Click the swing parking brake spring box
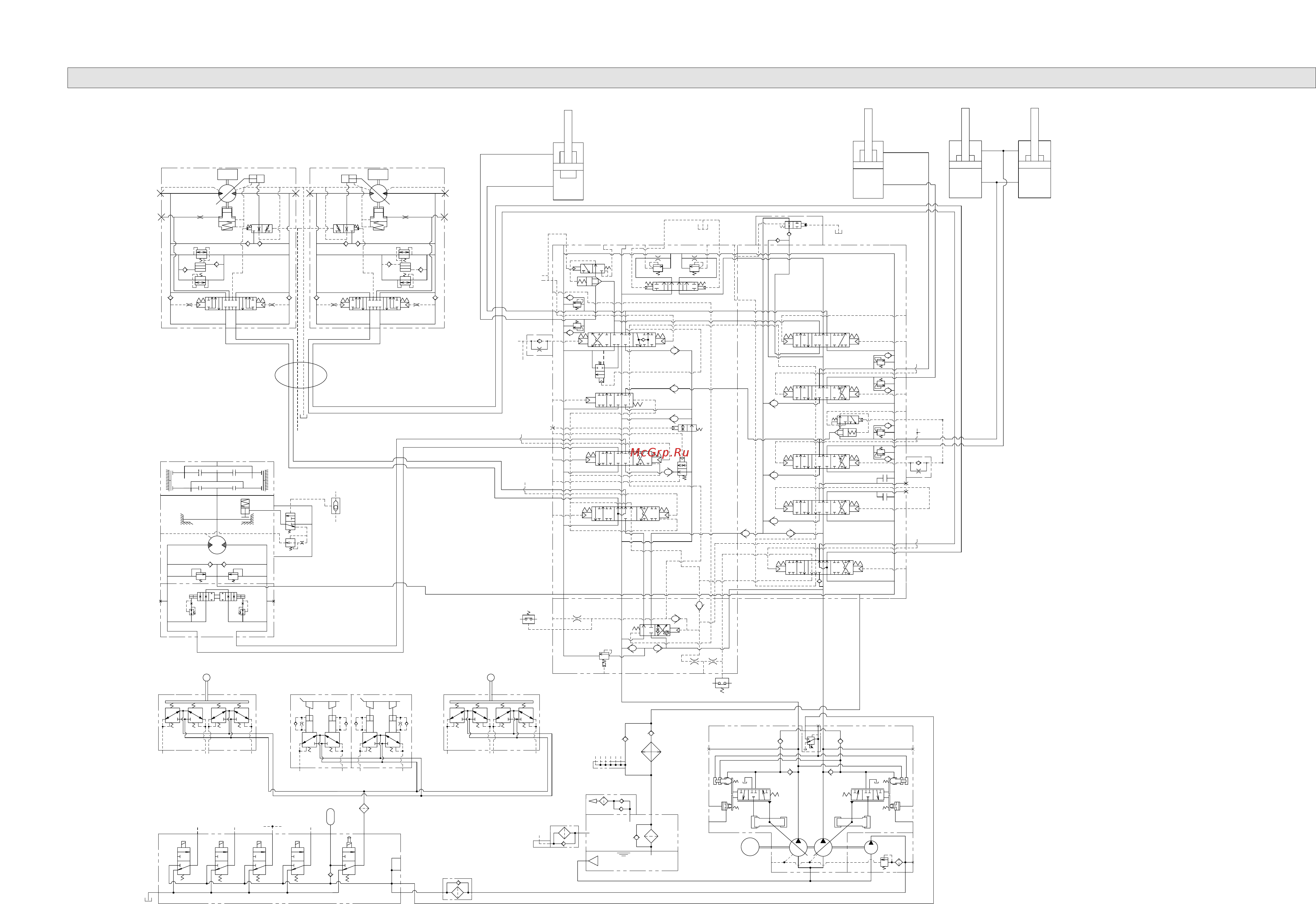The image size is (1316, 904). (245, 506)
